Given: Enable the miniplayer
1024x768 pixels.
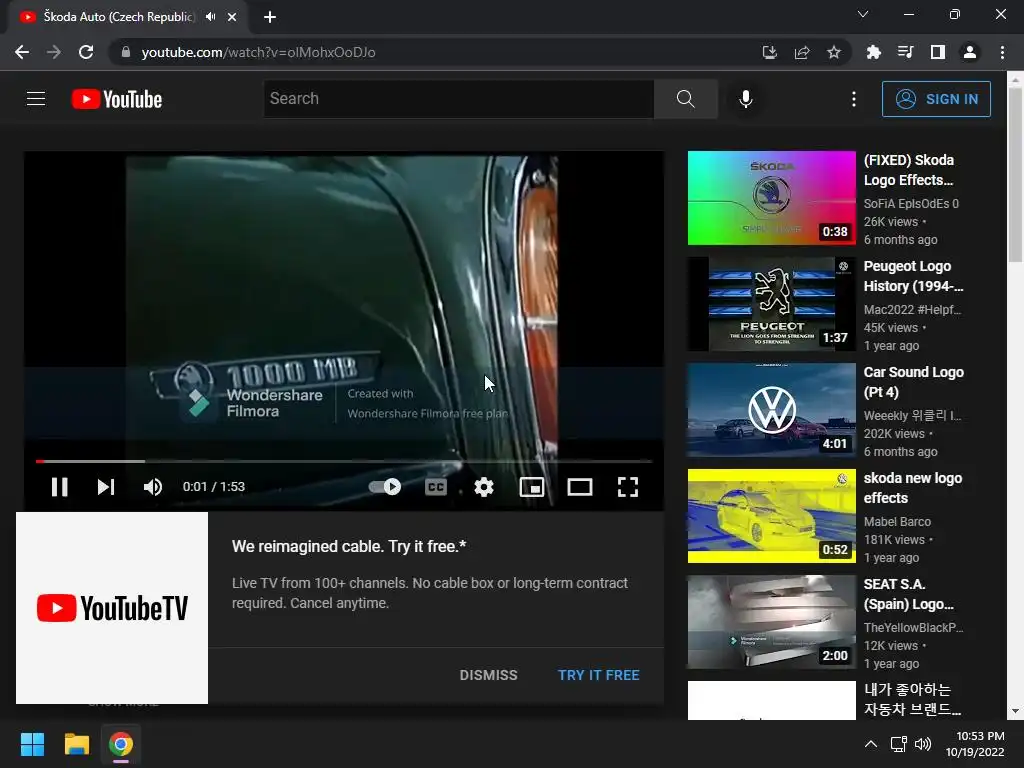Looking at the screenshot, I should 532,487.
